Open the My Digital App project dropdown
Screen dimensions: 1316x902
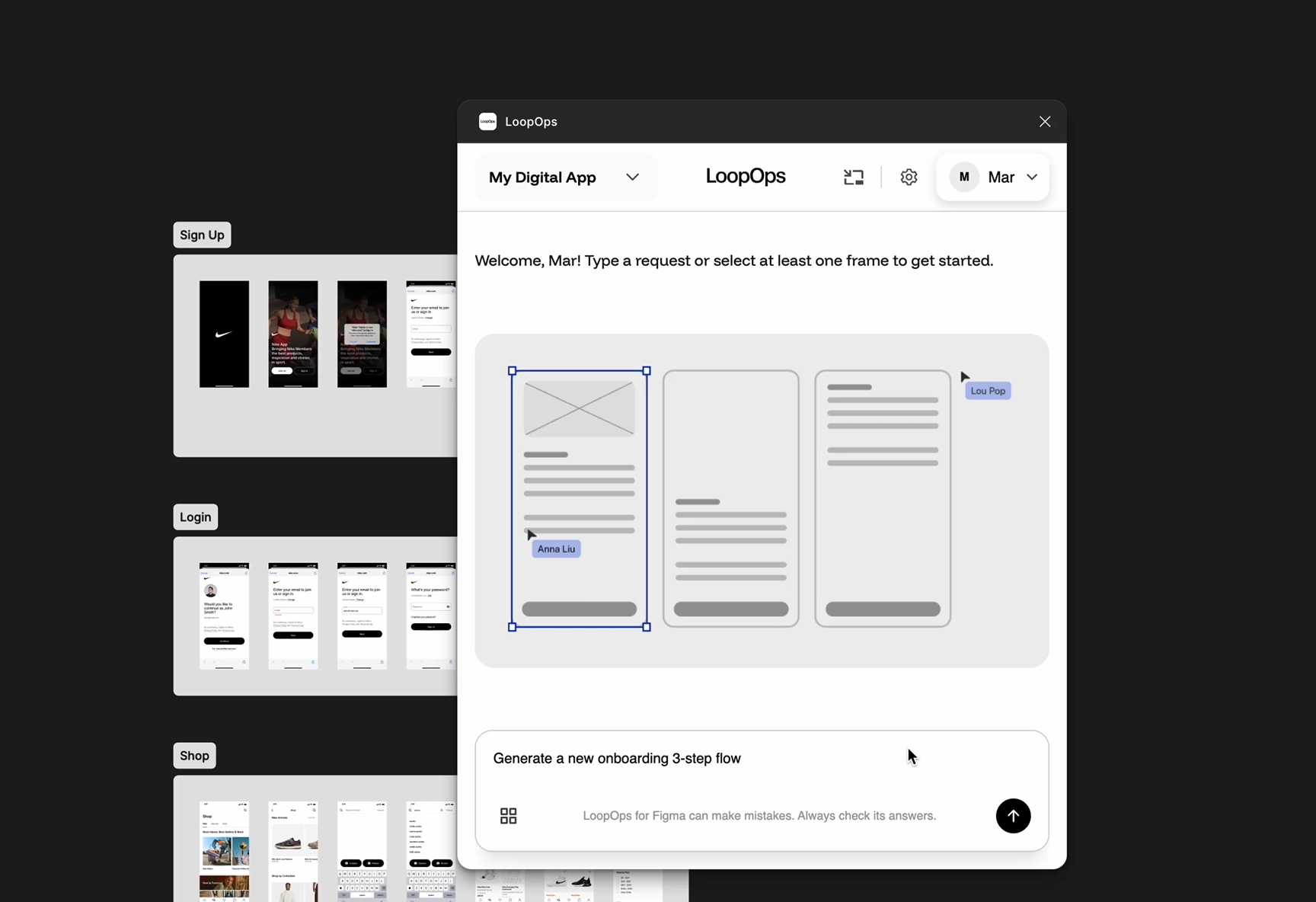tap(564, 177)
